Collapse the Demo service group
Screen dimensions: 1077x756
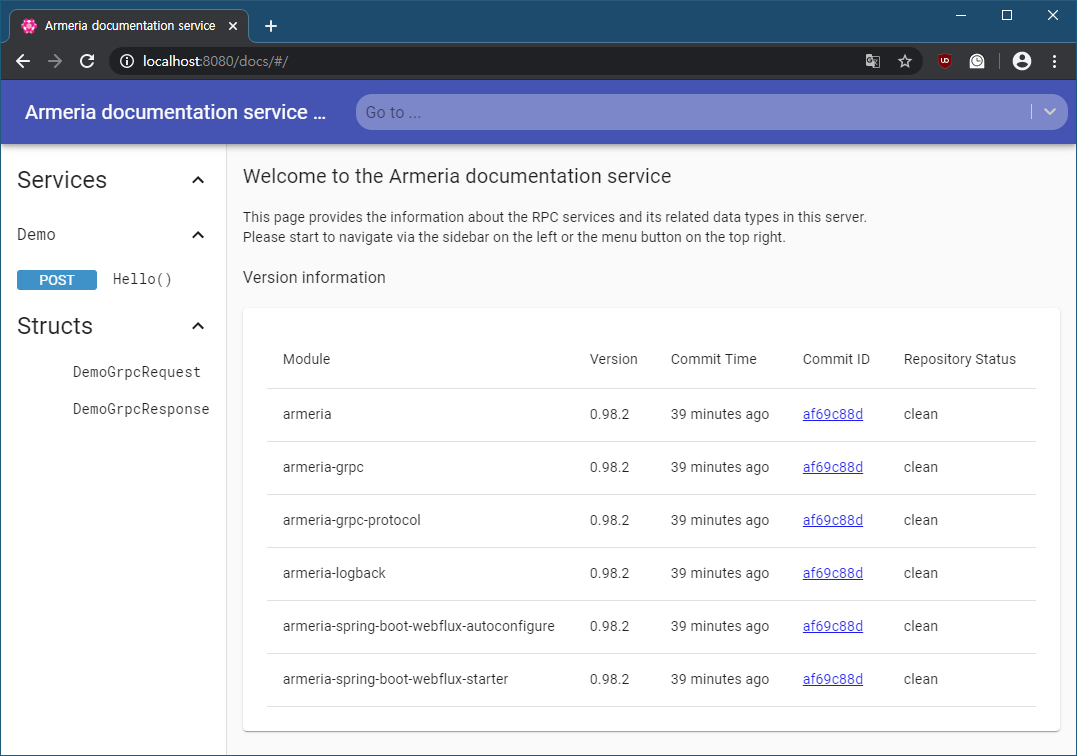tap(198, 235)
